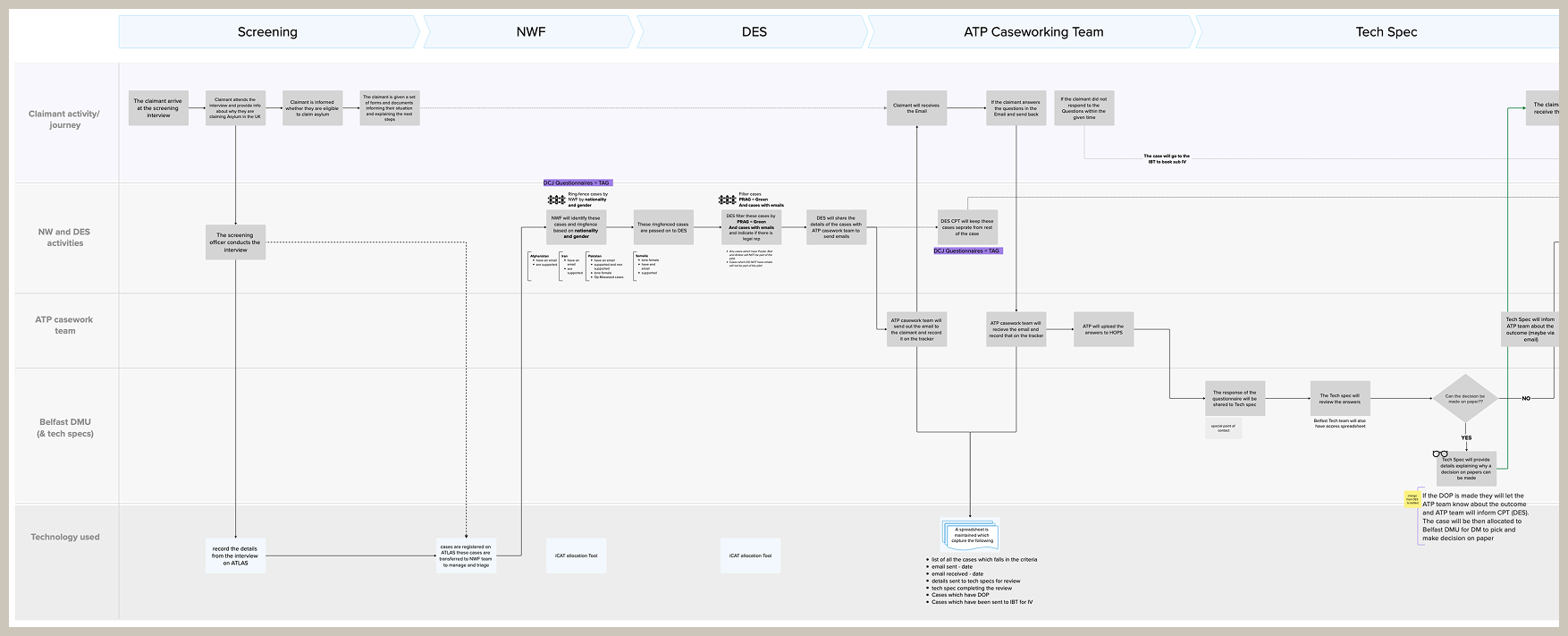Click the 'special point of contact' note
The width and height of the screenshot is (1568, 636).
point(1223,428)
